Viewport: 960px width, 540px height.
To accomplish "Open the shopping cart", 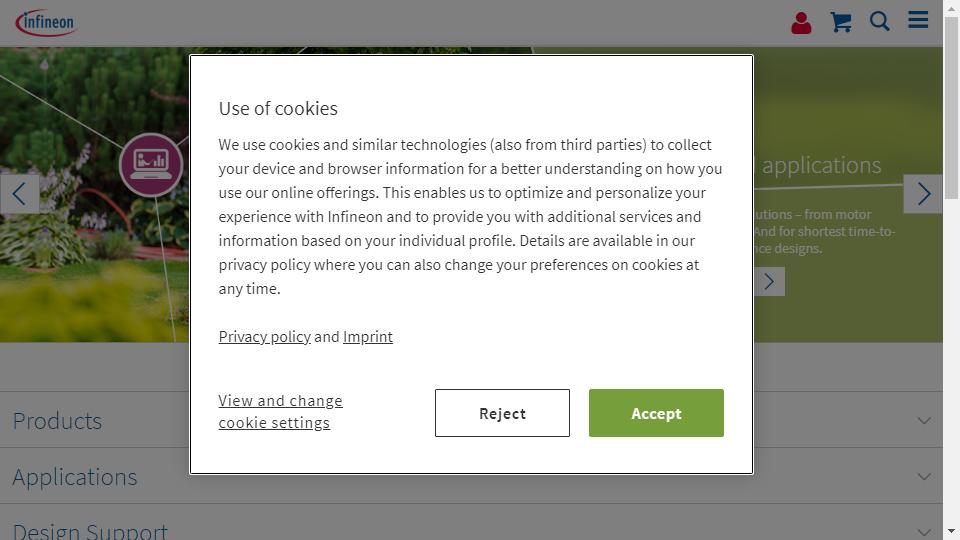I will (841, 22).
